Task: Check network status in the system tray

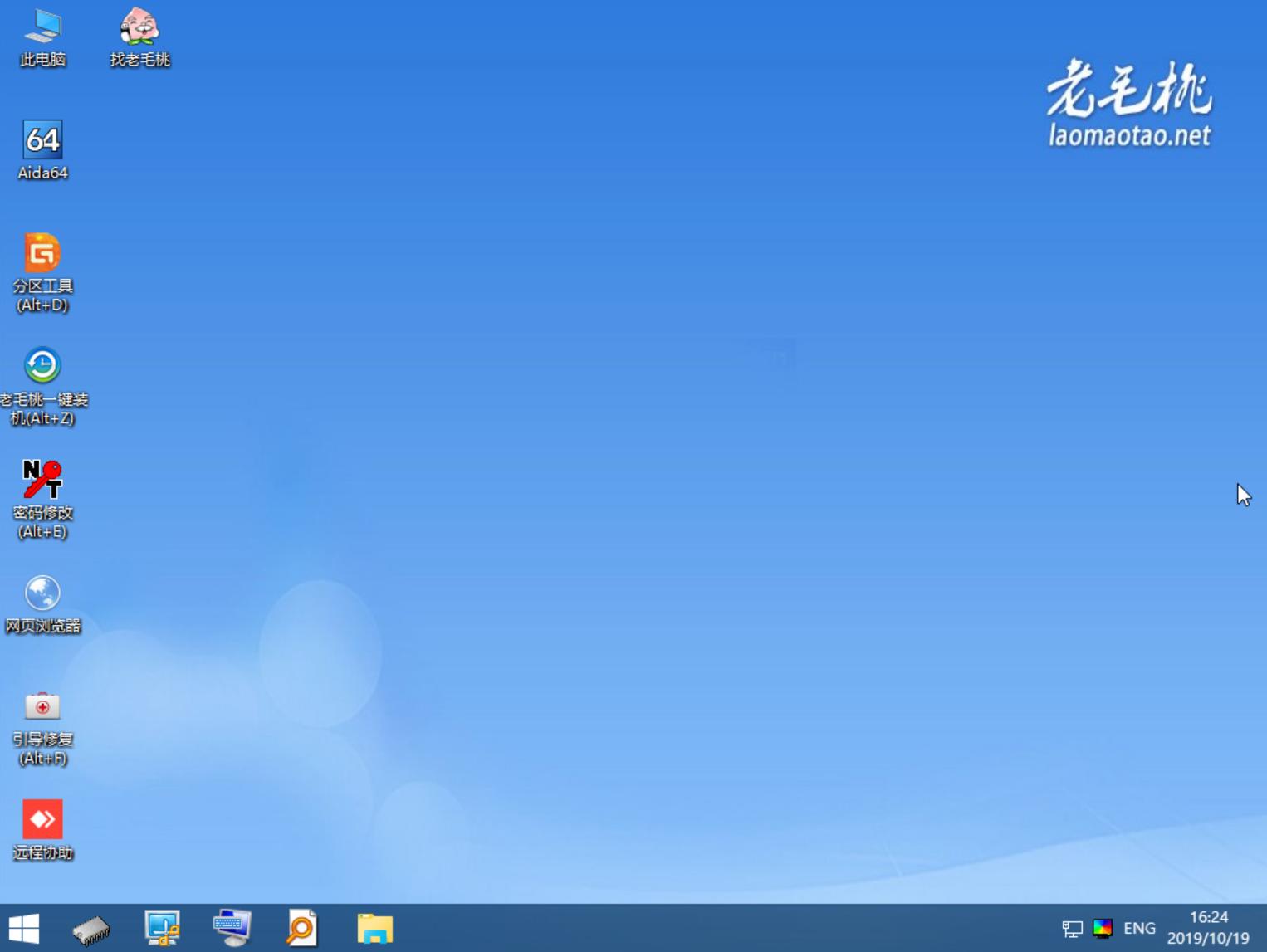Action: 1073,928
